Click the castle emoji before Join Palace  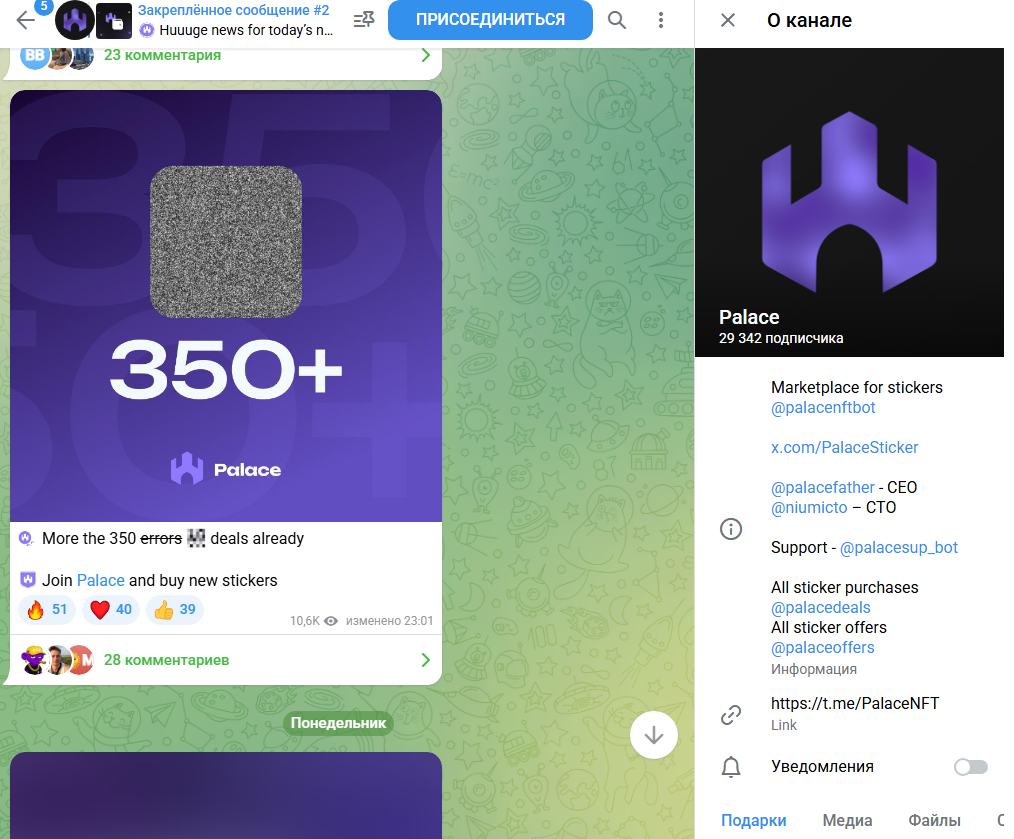pyautogui.click(x=28, y=580)
